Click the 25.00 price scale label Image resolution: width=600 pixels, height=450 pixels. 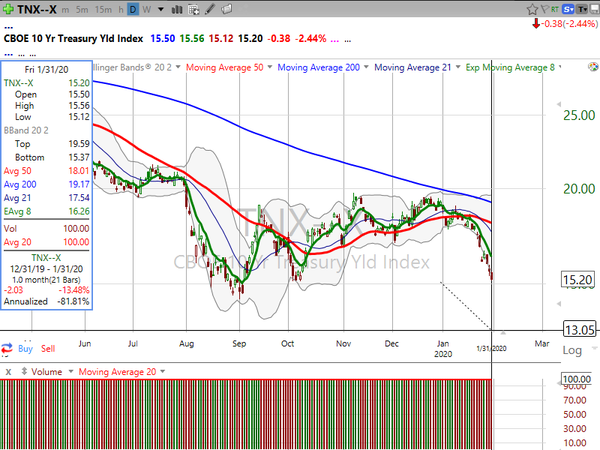tap(579, 115)
